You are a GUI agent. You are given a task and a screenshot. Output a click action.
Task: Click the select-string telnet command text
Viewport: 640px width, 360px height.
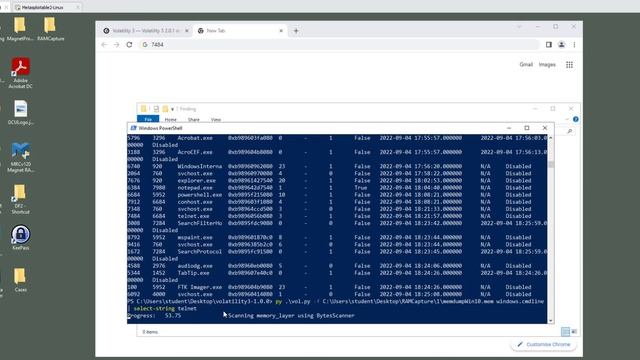click(165, 309)
